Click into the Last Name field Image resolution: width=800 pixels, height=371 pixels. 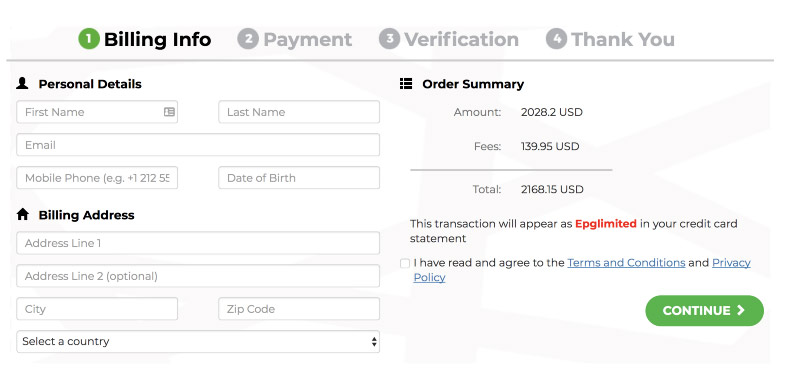point(299,112)
